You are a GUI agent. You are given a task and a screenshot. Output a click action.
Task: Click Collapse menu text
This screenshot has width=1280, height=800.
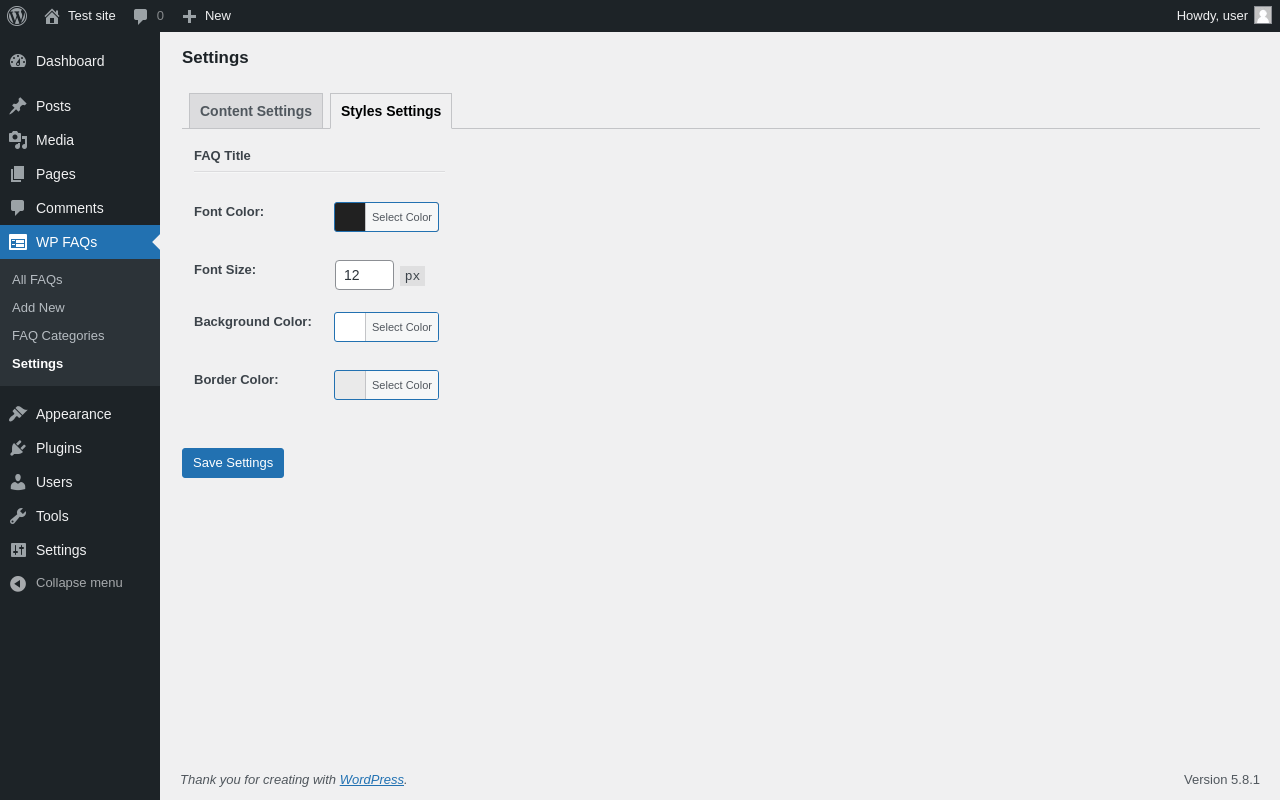(79, 583)
